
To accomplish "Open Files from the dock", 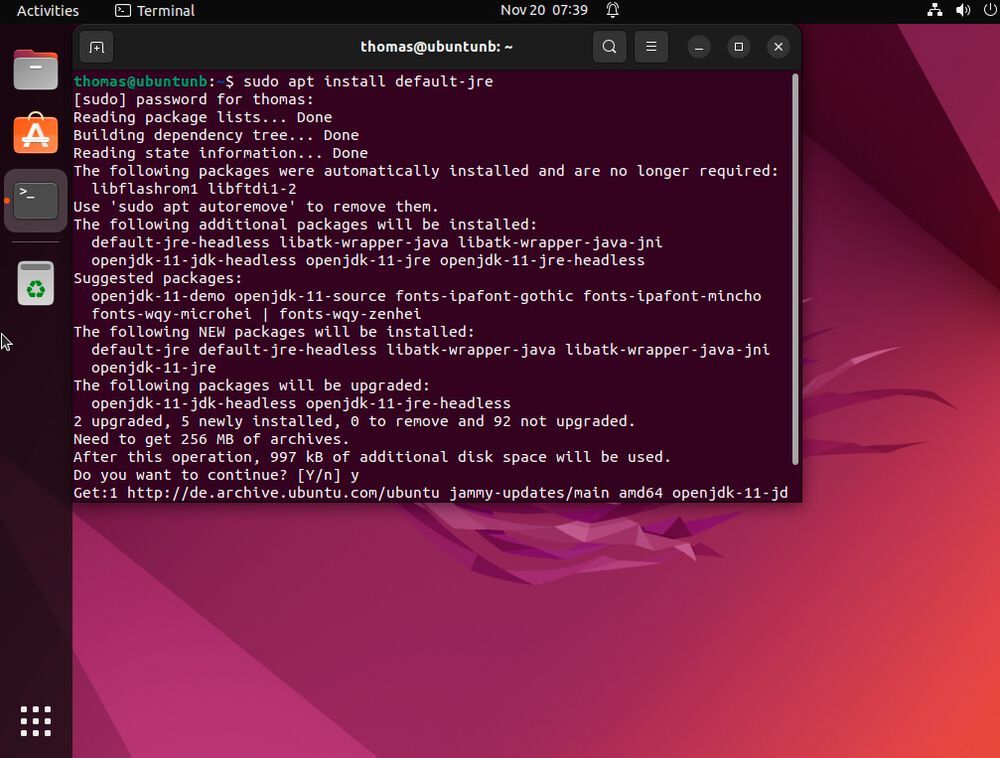I will [x=35, y=69].
